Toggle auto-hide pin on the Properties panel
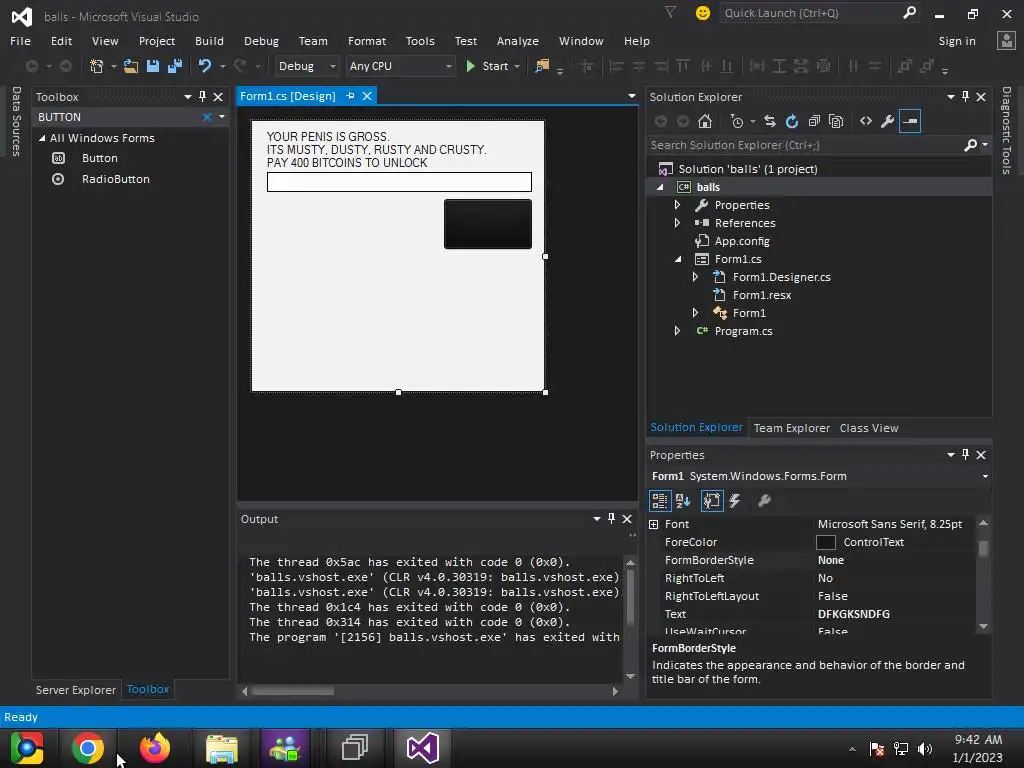The height and width of the screenshot is (768, 1024). pyautogui.click(x=965, y=455)
